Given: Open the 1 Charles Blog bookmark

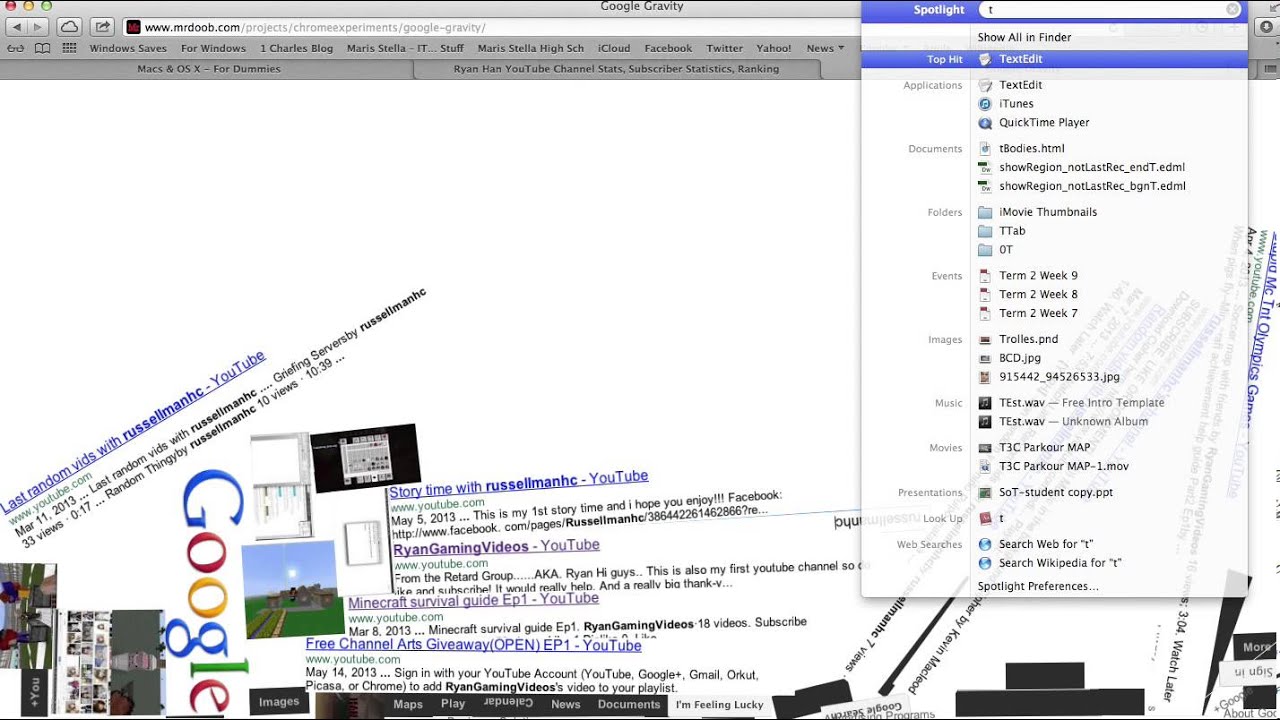Looking at the screenshot, I should (x=297, y=48).
